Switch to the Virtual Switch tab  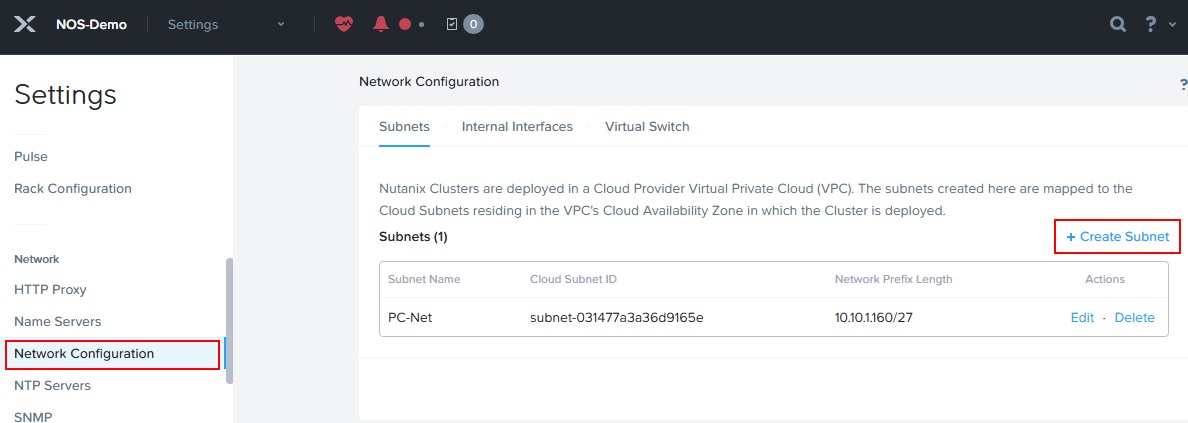pyautogui.click(x=647, y=127)
